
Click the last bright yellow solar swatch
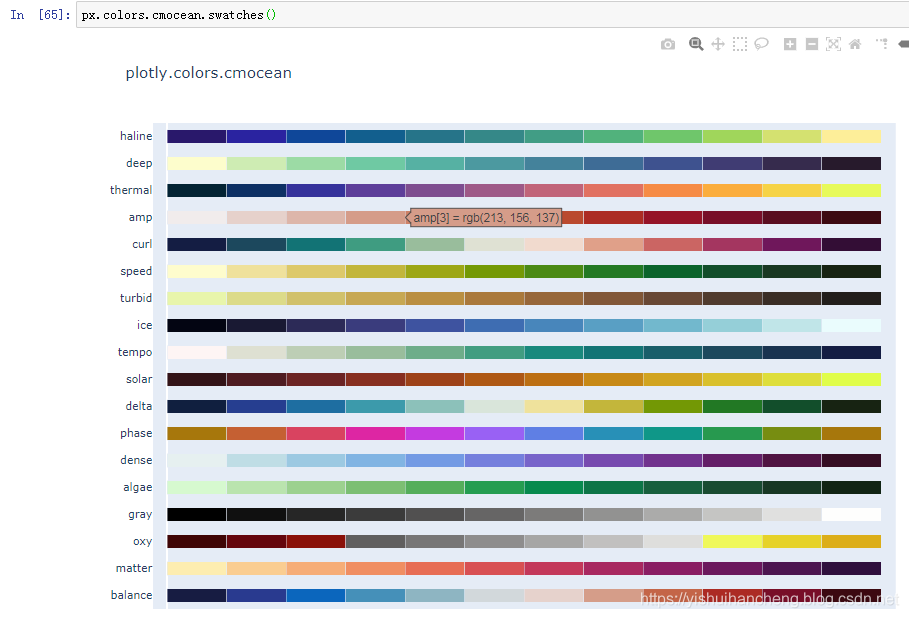[x=851, y=379]
